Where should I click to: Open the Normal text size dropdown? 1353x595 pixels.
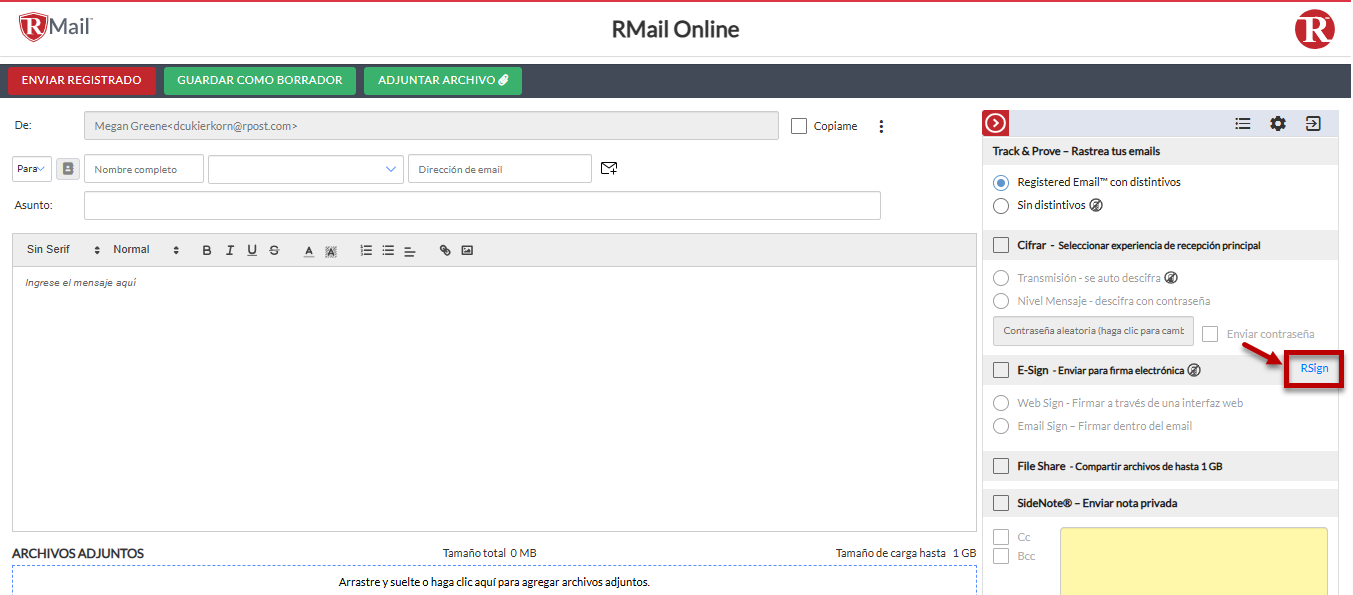[145, 250]
